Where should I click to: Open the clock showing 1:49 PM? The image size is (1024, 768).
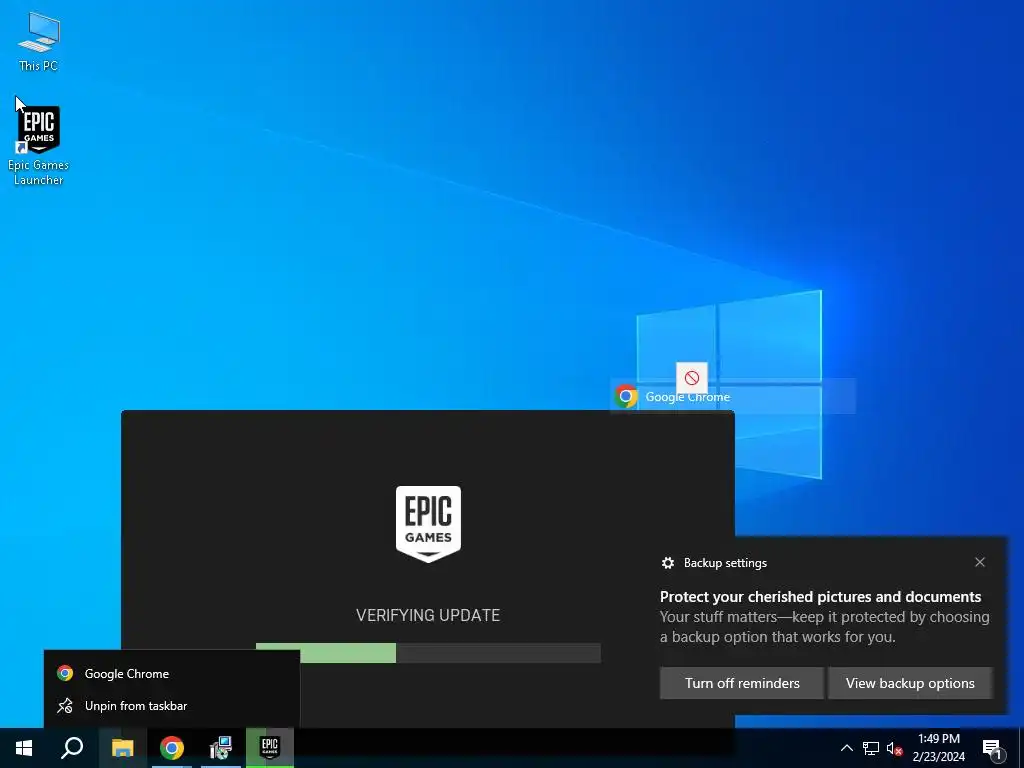pos(938,748)
